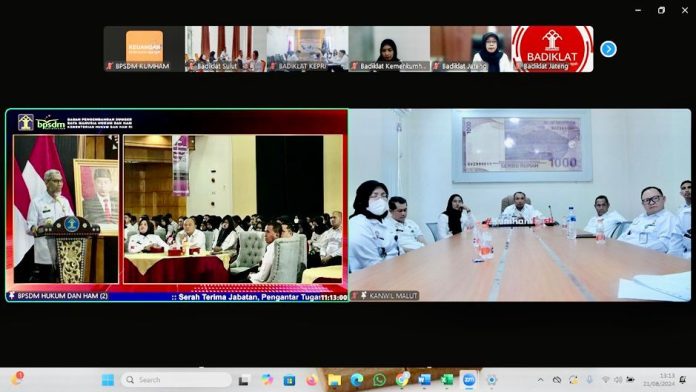Open Microsoft Word from the taskbar
Viewport: 696px width, 392px height.
(424, 380)
